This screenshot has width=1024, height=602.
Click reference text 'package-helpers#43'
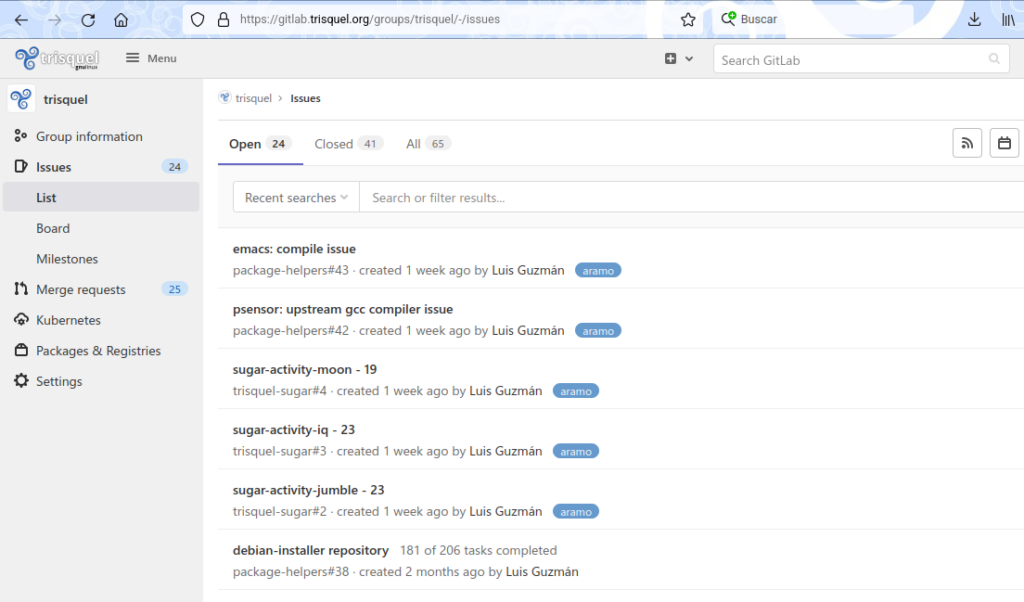click(291, 270)
